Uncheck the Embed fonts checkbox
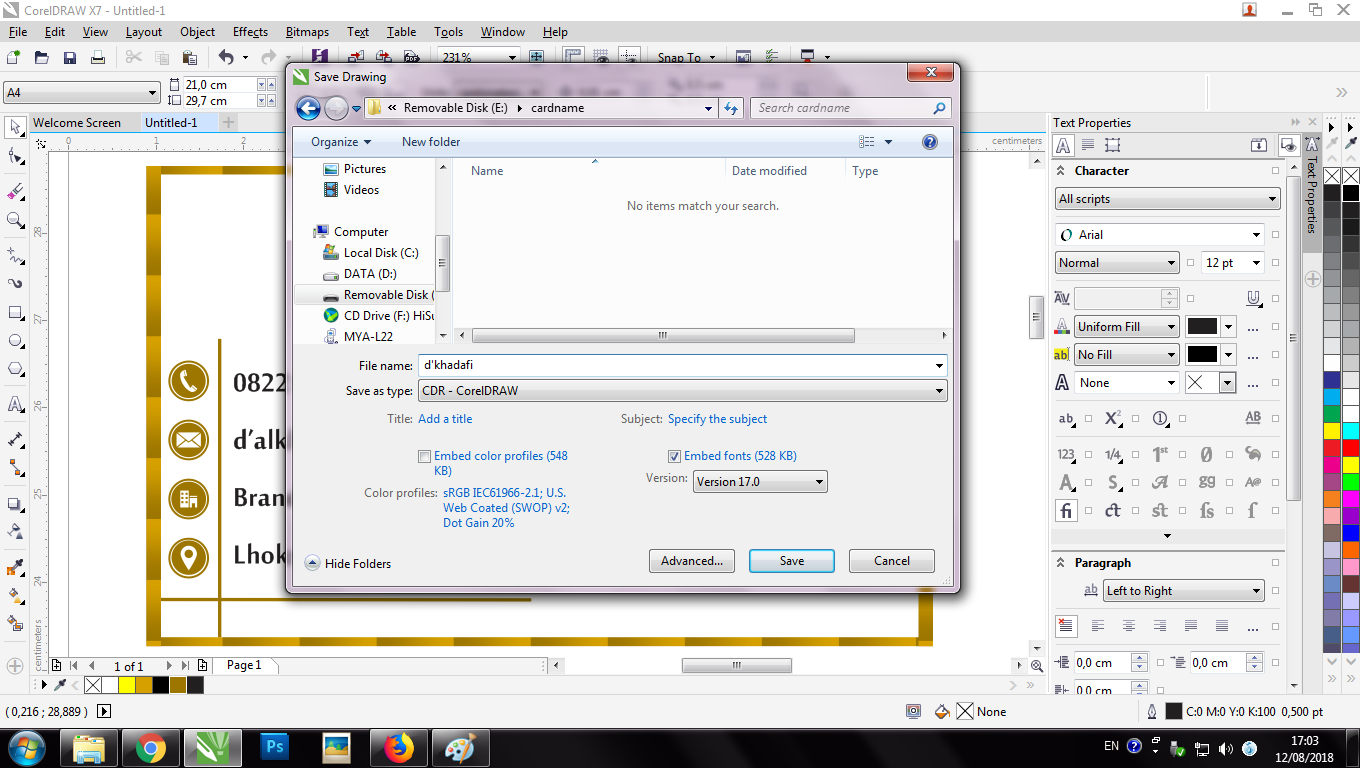 click(x=675, y=456)
